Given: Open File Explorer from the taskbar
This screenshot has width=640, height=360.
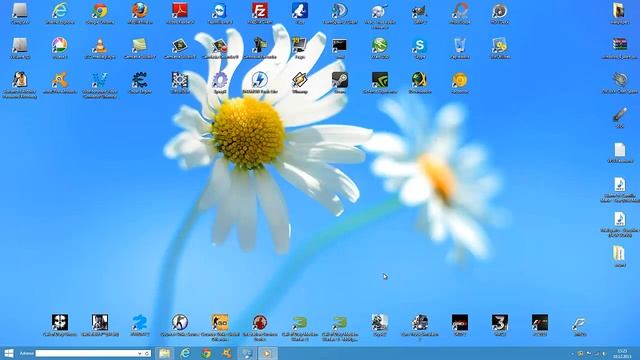Looking at the screenshot, I should 164,353.
